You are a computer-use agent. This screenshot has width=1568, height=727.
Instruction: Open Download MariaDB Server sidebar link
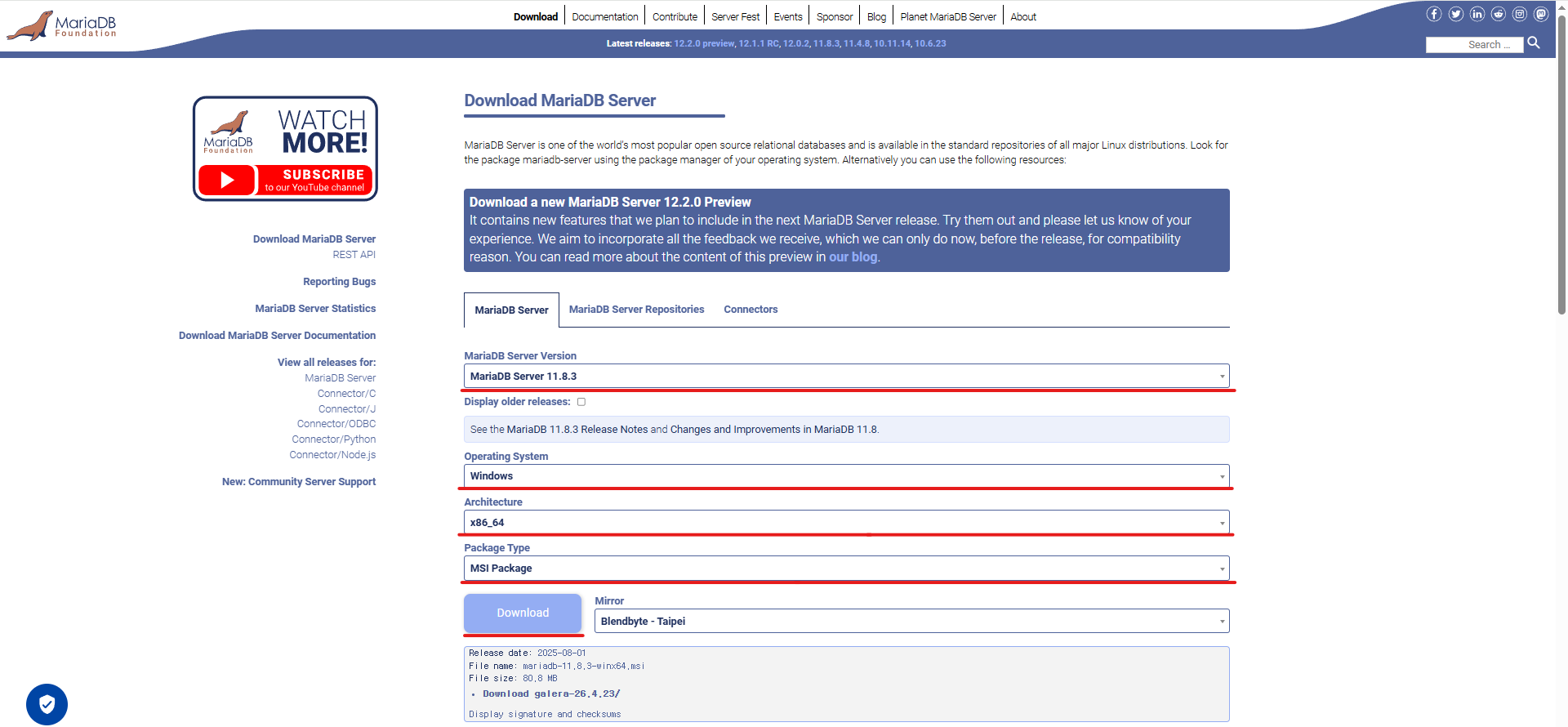[314, 239]
